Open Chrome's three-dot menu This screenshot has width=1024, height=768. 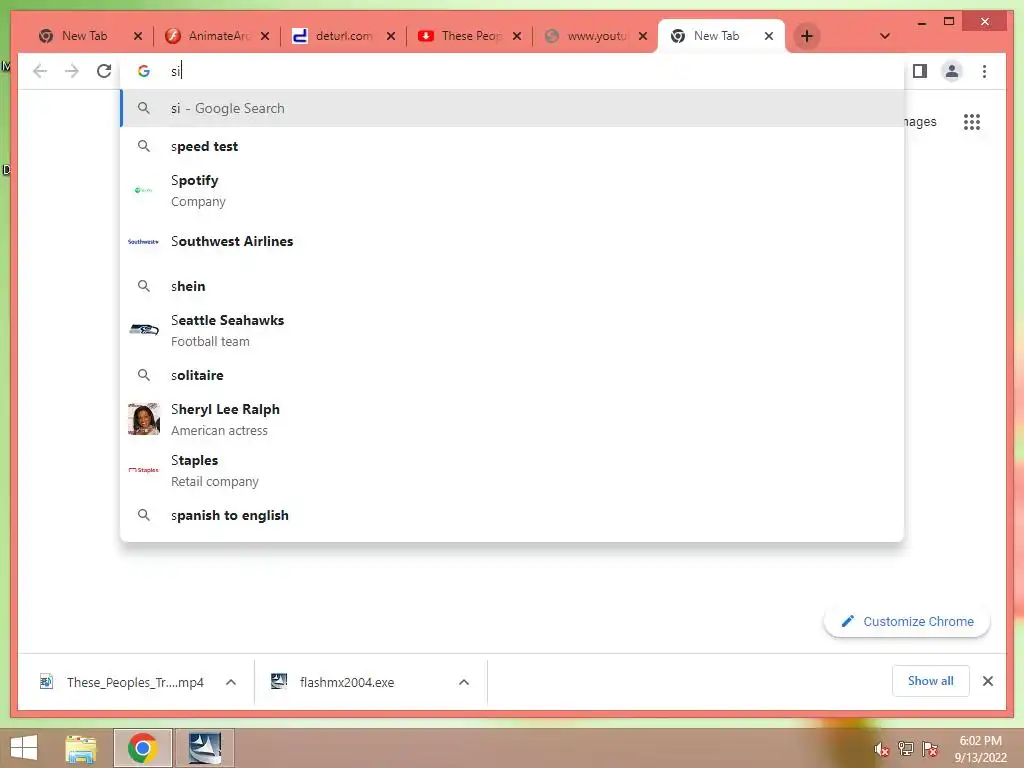click(x=984, y=71)
